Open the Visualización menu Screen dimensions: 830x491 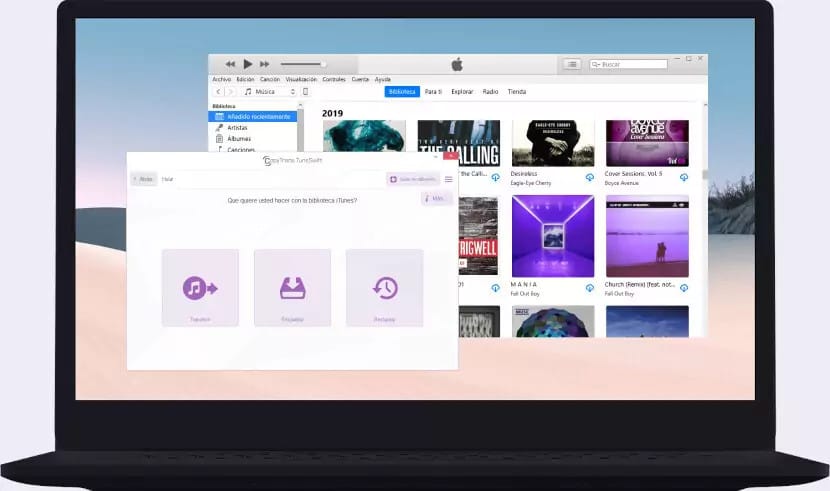tap(301, 79)
